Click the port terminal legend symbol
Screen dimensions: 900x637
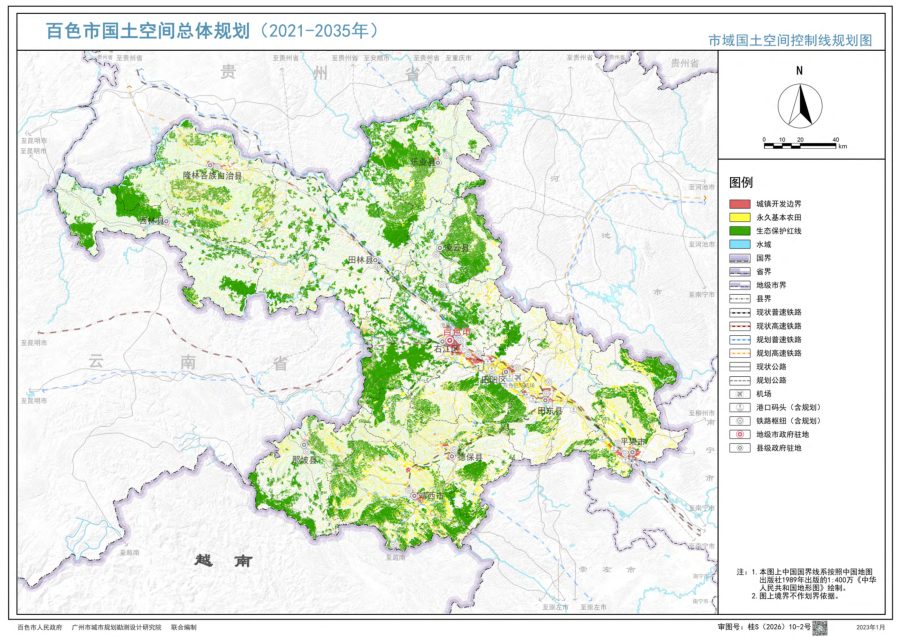pos(740,407)
